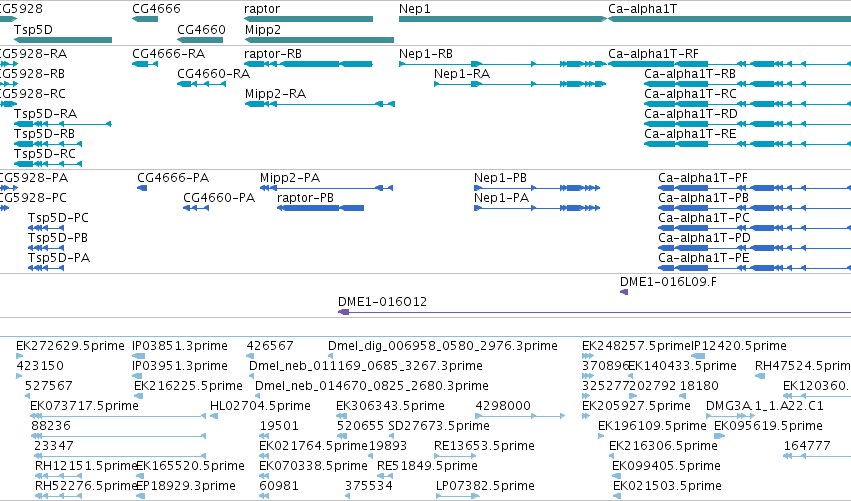Click the Mipp2 gene label
The width and height of the screenshot is (851, 501).
[263, 29]
